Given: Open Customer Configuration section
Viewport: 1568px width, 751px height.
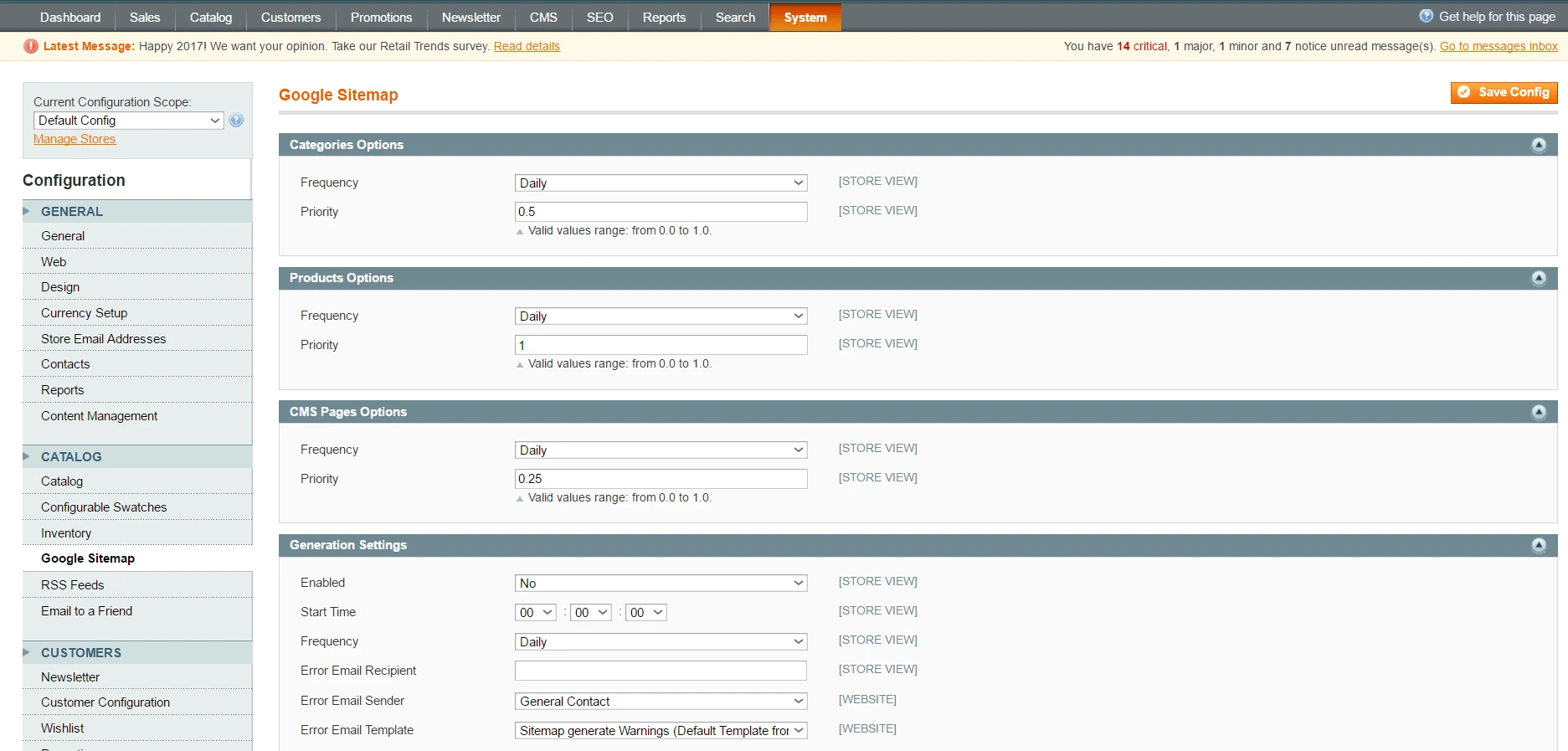Looking at the screenshot, I should click(x=137, y=702).
